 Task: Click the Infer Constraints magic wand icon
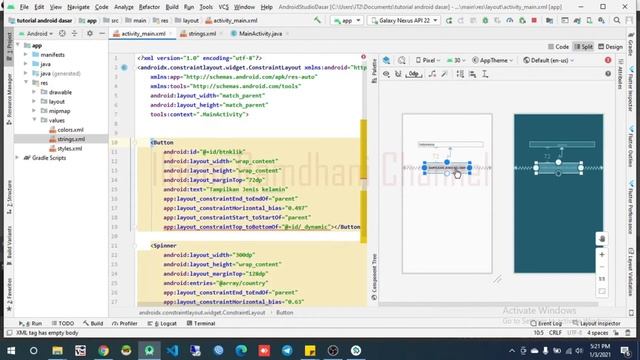tap(444, 74)
